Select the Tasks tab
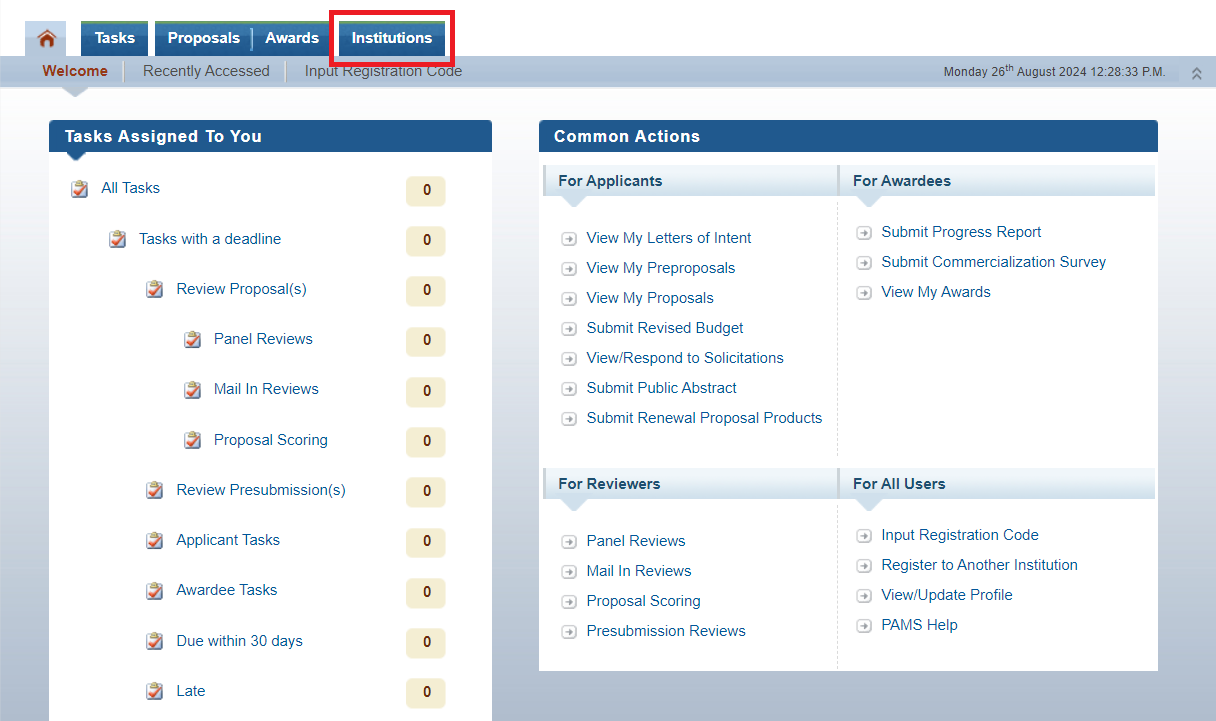Screen dimensions: 1216x721 click(115, 38)
